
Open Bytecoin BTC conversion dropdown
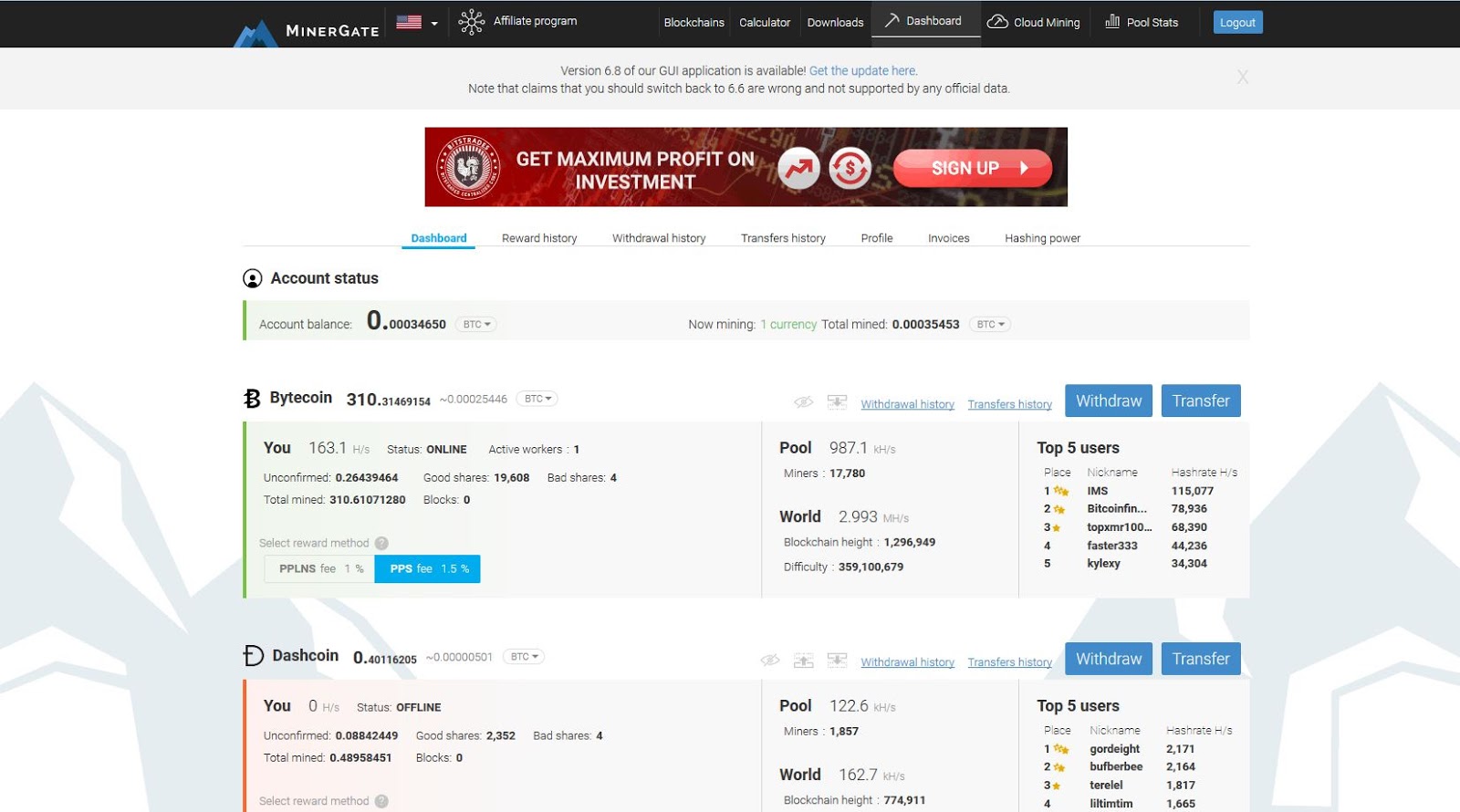coord(537,399)
